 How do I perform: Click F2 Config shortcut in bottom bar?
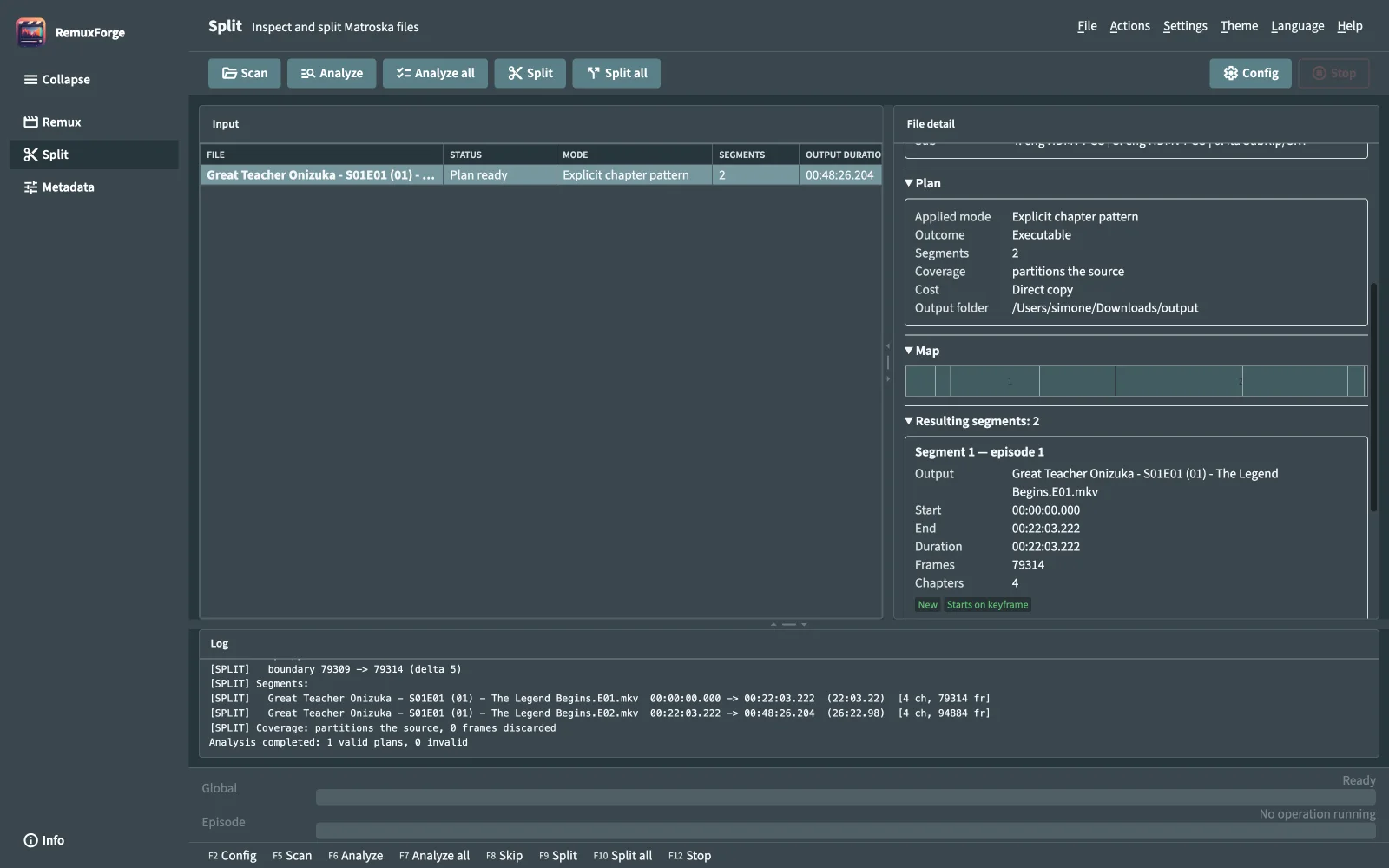[x=232, y=856]
